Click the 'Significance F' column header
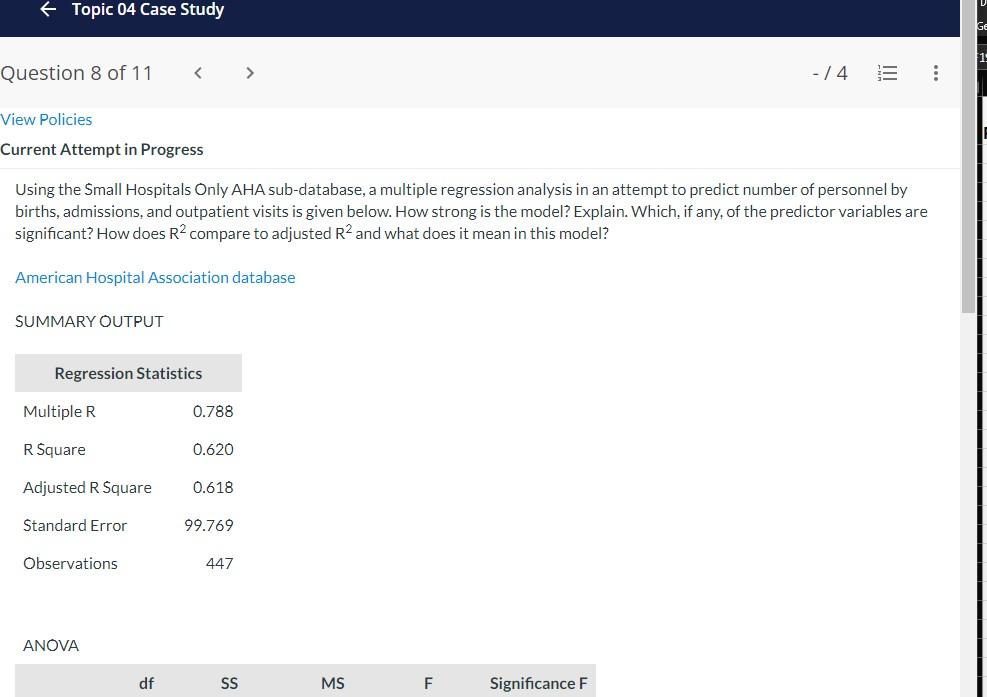This screenshot has height=697, width=987. [x=538, y=683]
